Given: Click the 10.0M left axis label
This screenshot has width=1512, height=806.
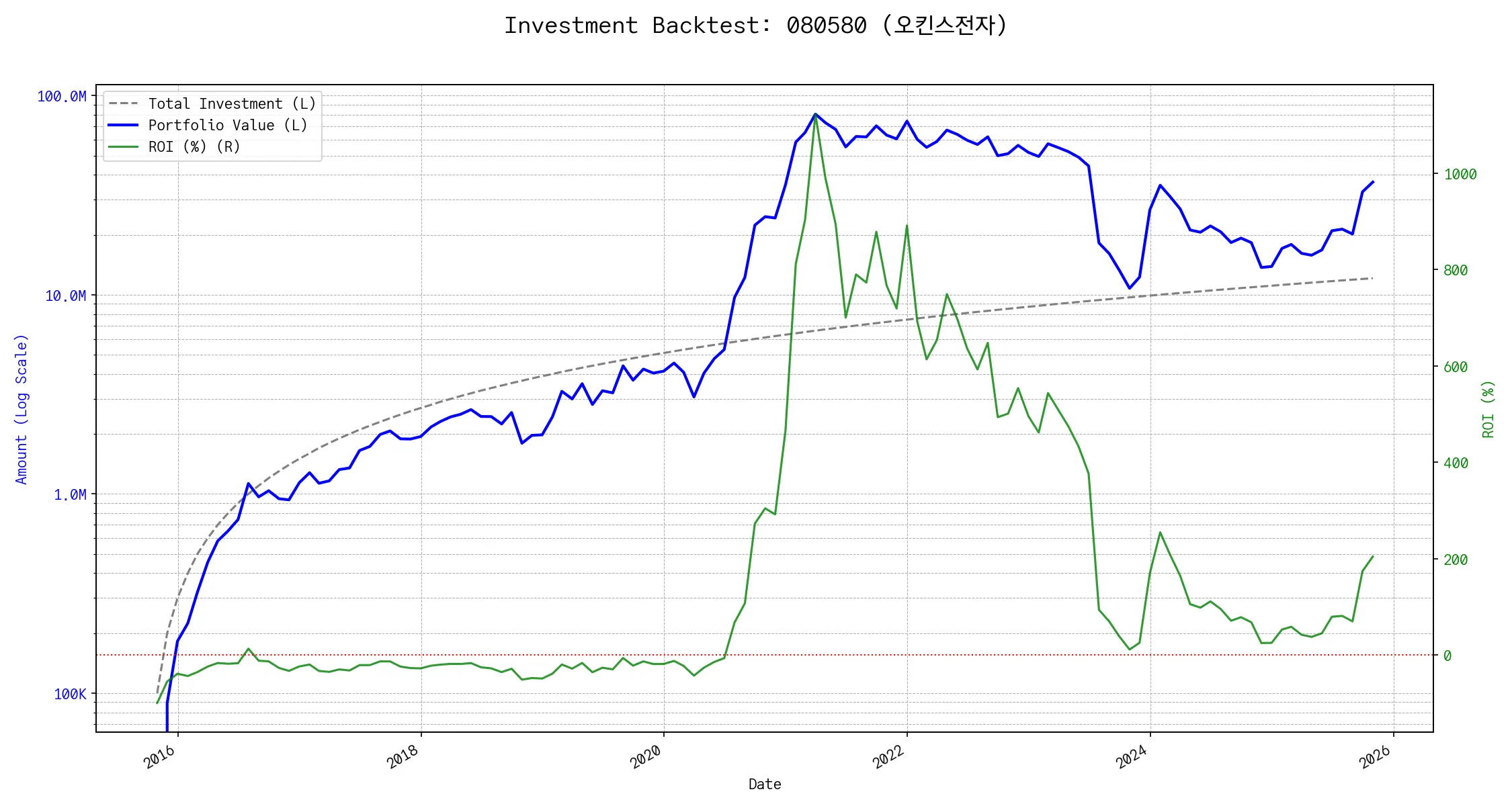Looking at the screenshot, I should pos(66,296).
